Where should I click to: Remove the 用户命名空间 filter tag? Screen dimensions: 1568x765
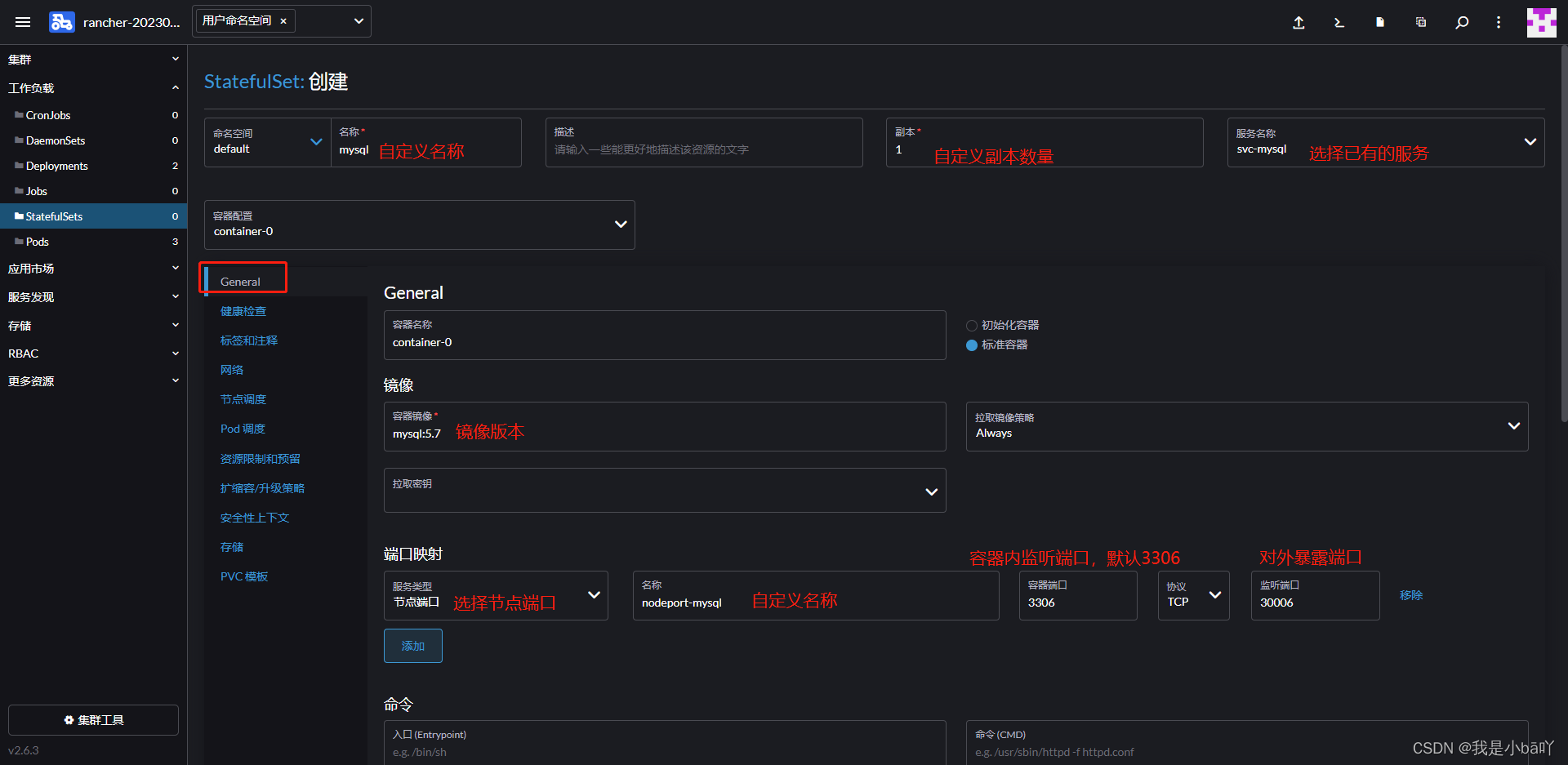pyautogui.click(x=283, y=21)
